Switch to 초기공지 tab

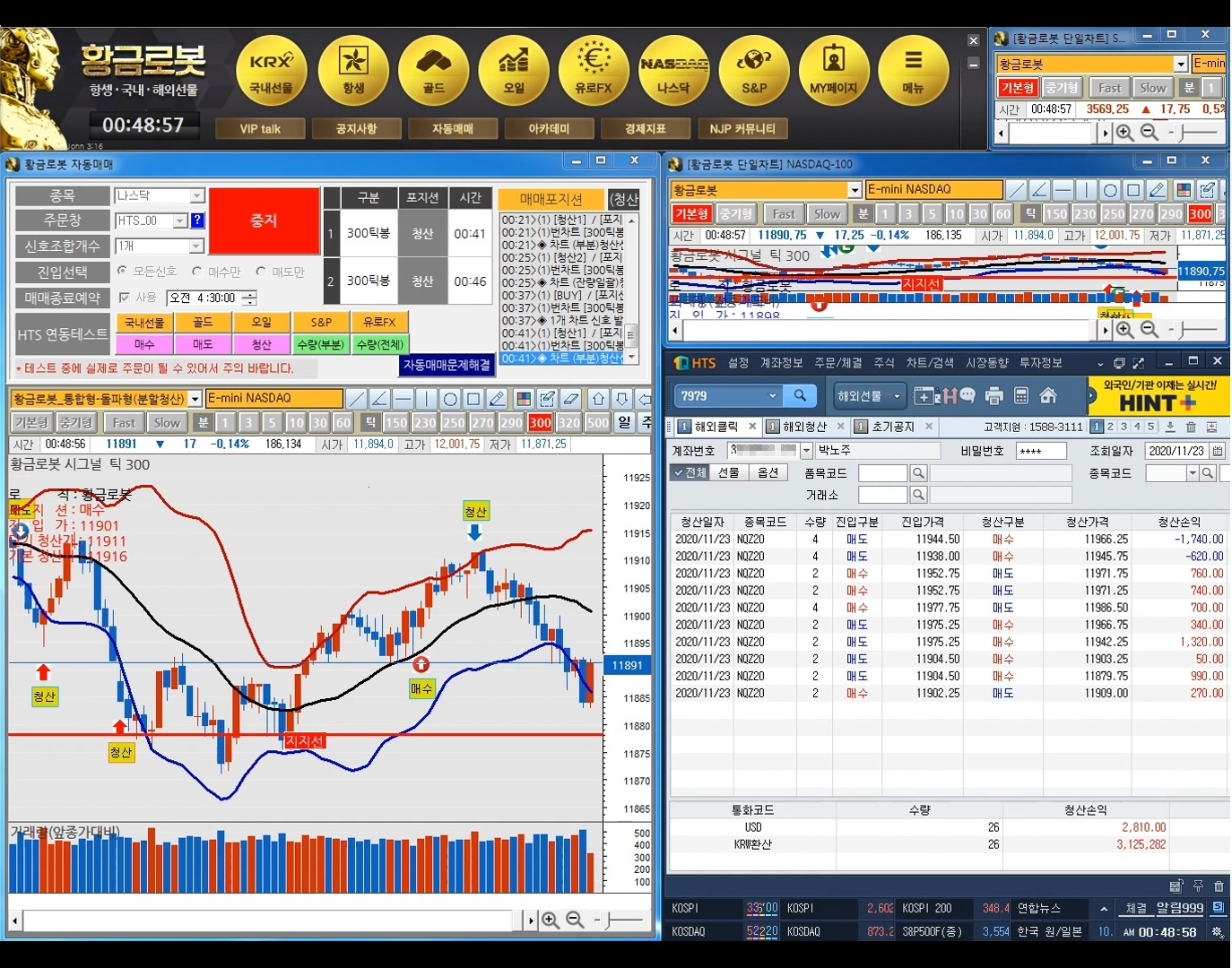(892, 427)
